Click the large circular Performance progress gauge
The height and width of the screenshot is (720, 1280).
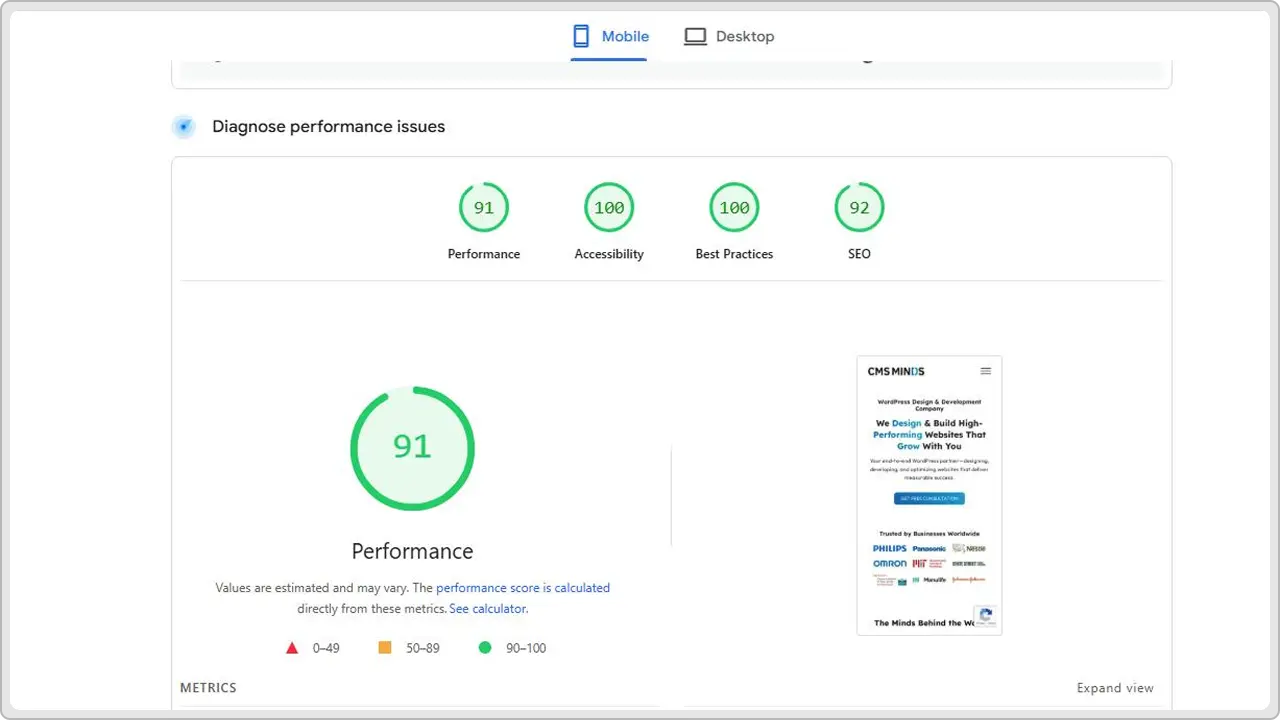click(412, 448)
